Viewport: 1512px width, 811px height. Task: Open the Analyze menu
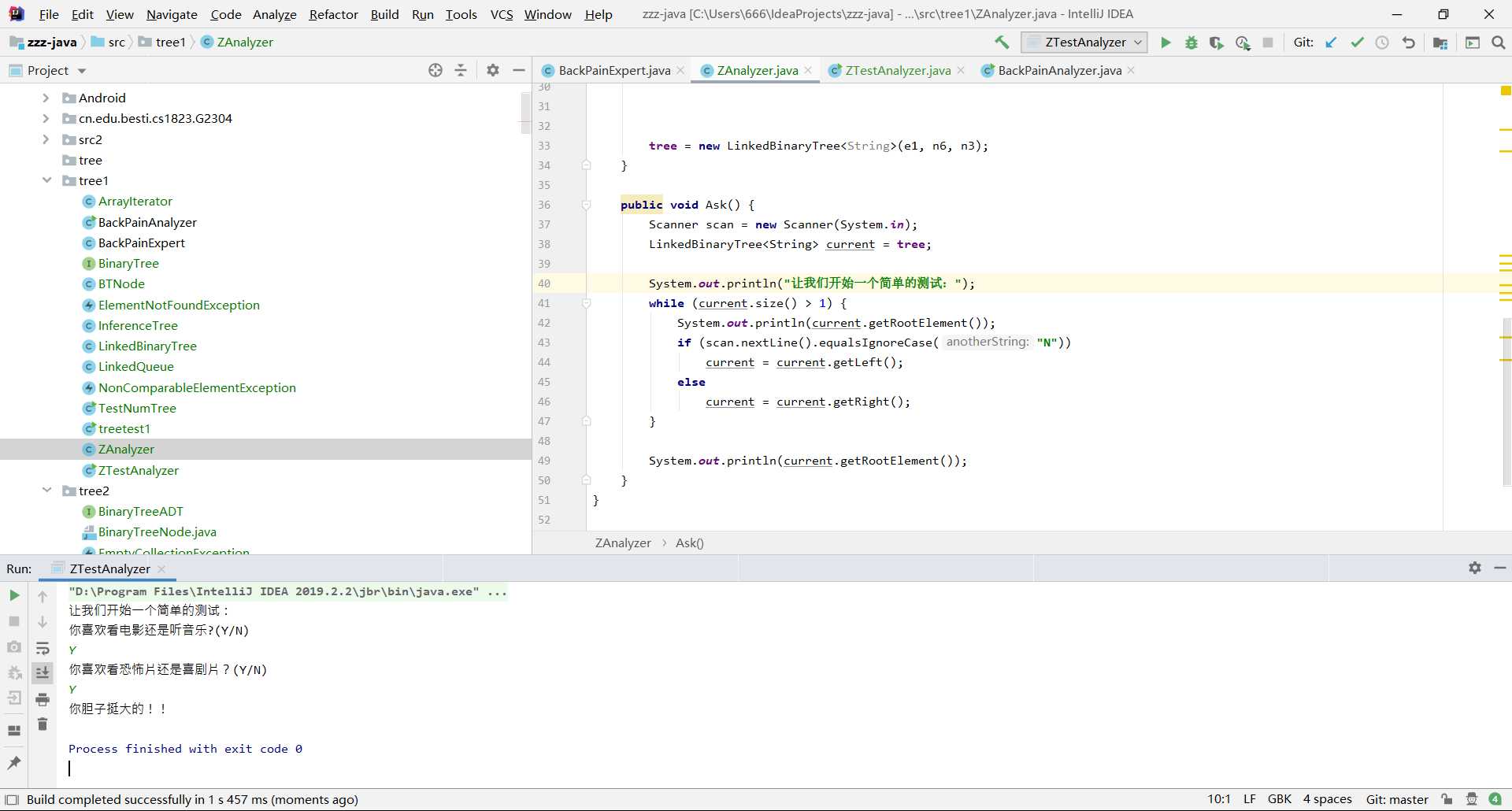(274, 14)
